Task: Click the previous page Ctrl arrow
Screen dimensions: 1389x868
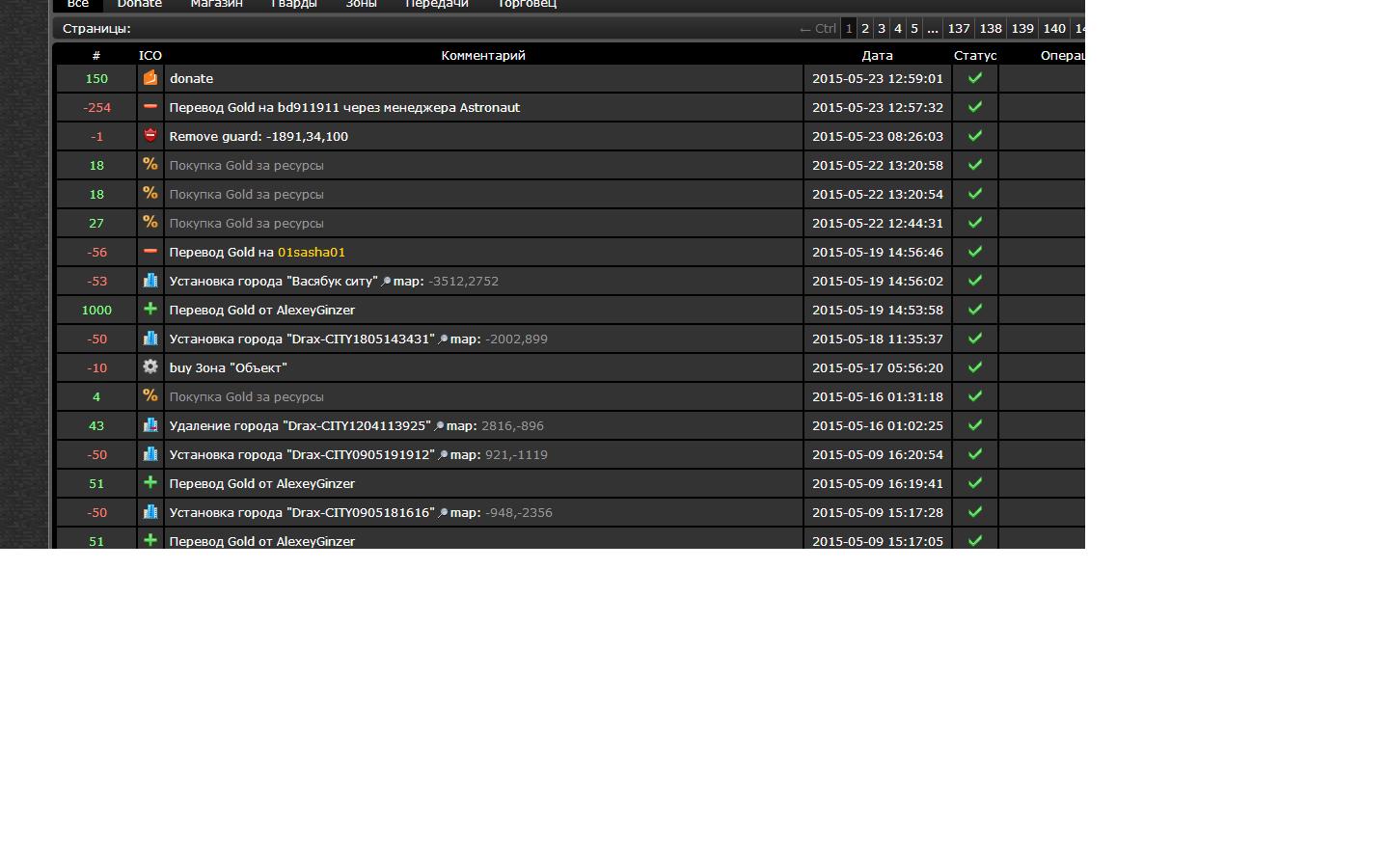Action: (x=818, y=29)
